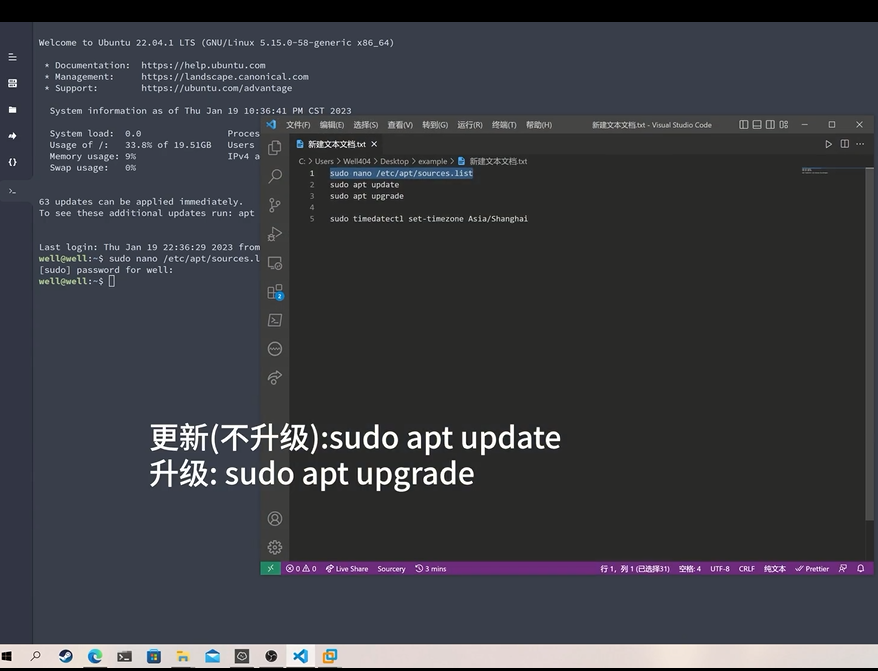The image size is (878, 671).
Task: Open Microsoft Edge from the taskbar
Action: tap(95, 656)
